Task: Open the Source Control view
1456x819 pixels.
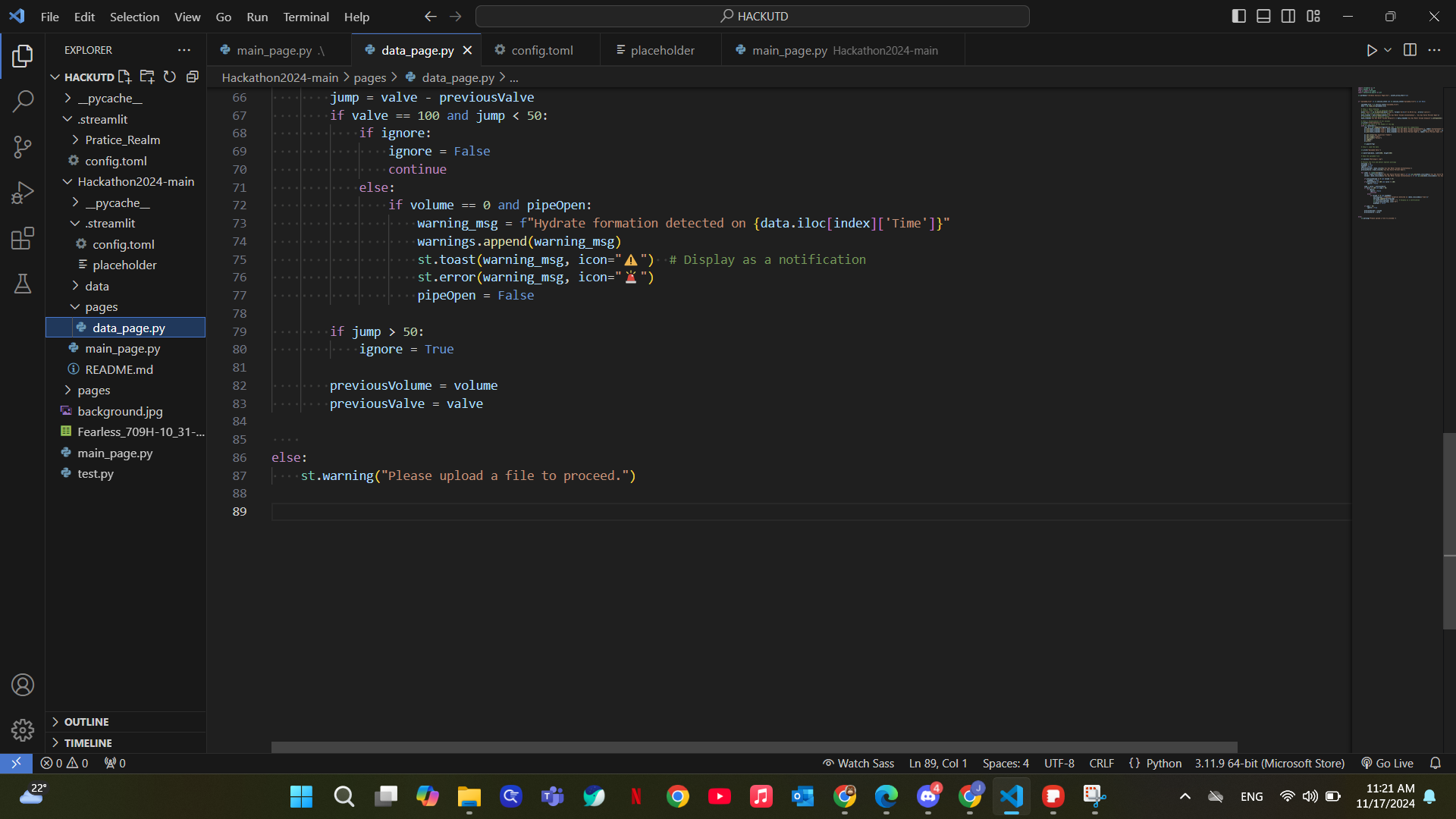Action: pos(23,147)
